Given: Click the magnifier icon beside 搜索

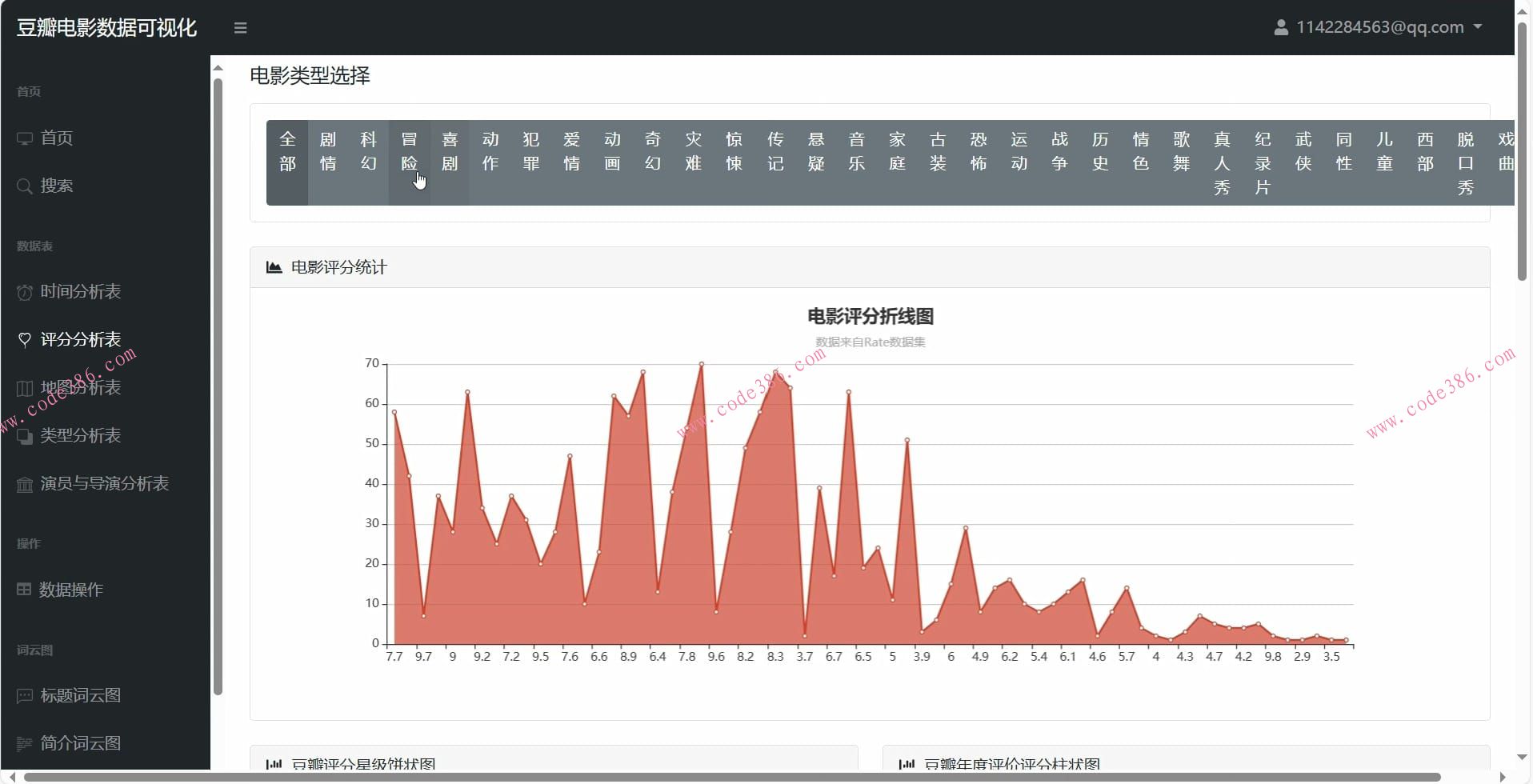Looking at the screenshot, I should point(25,186).
